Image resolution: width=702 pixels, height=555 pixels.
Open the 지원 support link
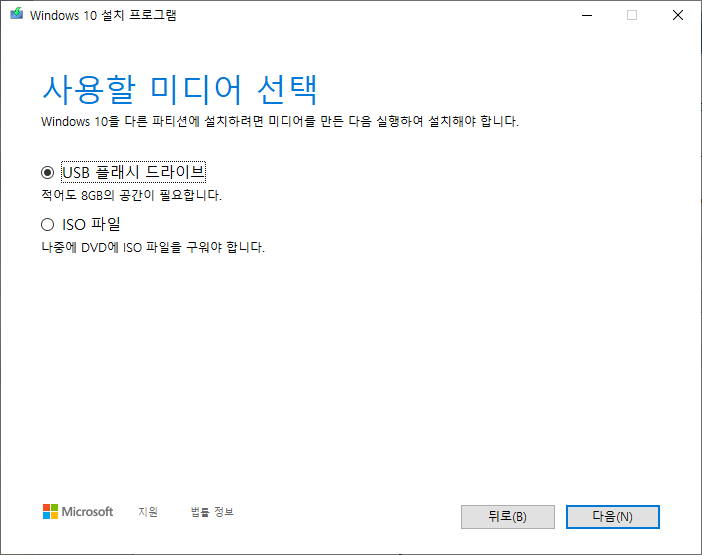tap(148, 512)
